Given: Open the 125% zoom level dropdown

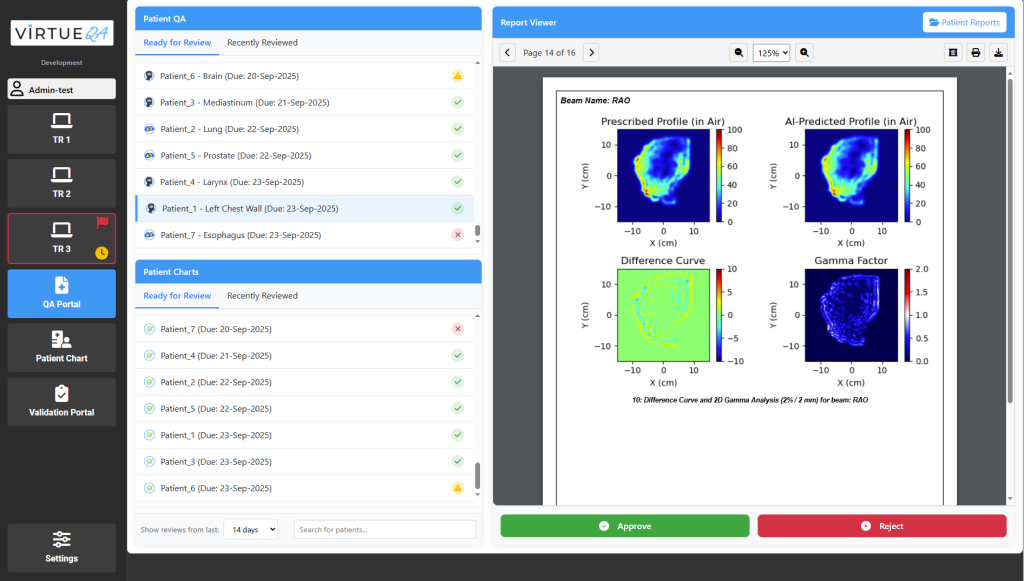Looking at the screenshot, I should tap(771, 52).
